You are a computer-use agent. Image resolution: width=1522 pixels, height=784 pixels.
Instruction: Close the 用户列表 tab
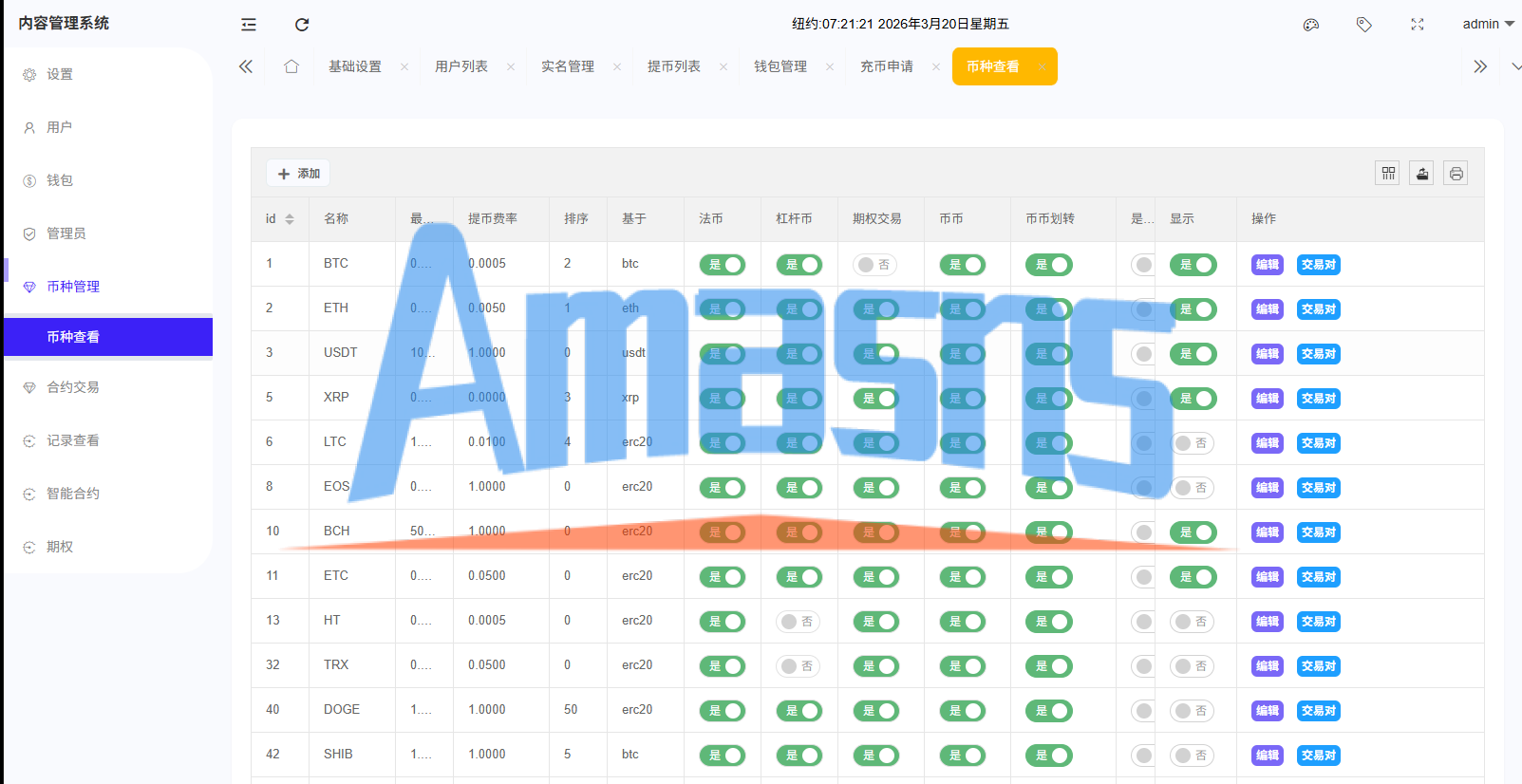click(x=511, y=66)
